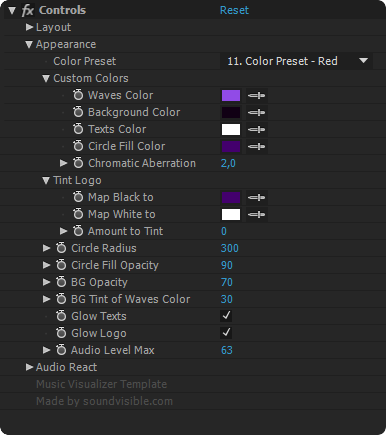This screenshot has height=435, width=386.
Task: Use the eyedropper for Circle Fill Color
Action: [x=256, y=147]
